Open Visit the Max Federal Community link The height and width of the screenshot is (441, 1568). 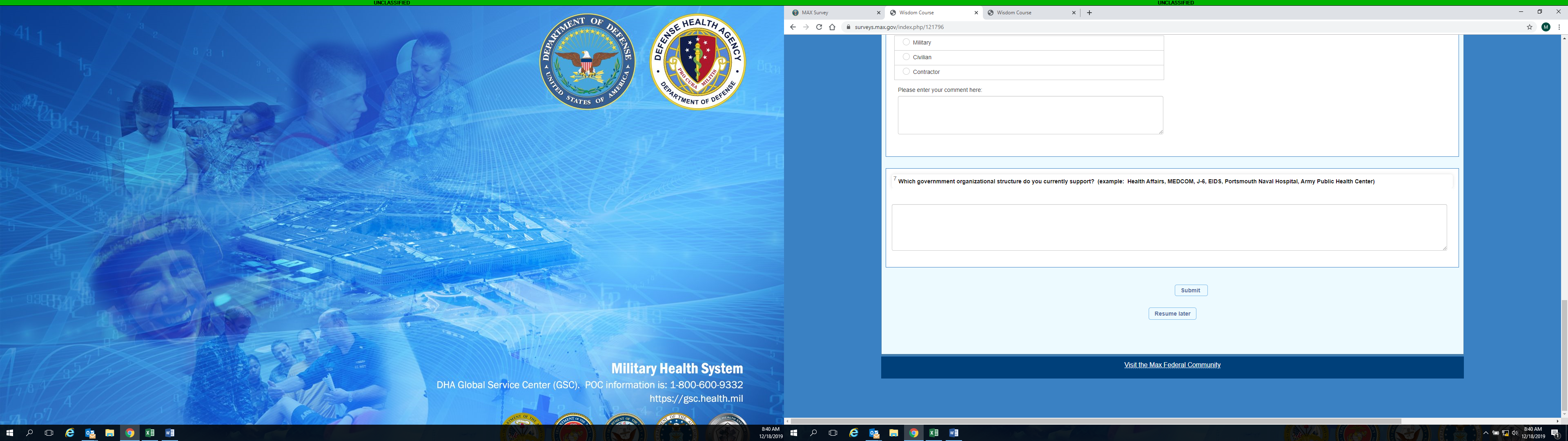tap(1172, 365)
